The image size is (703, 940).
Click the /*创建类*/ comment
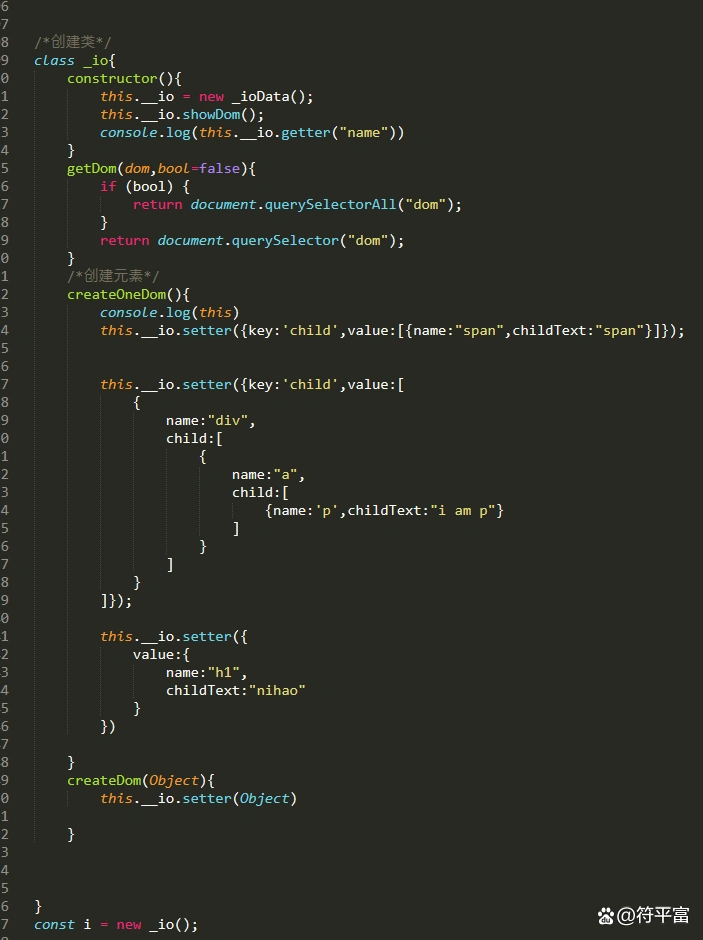[x=73, y=42]
